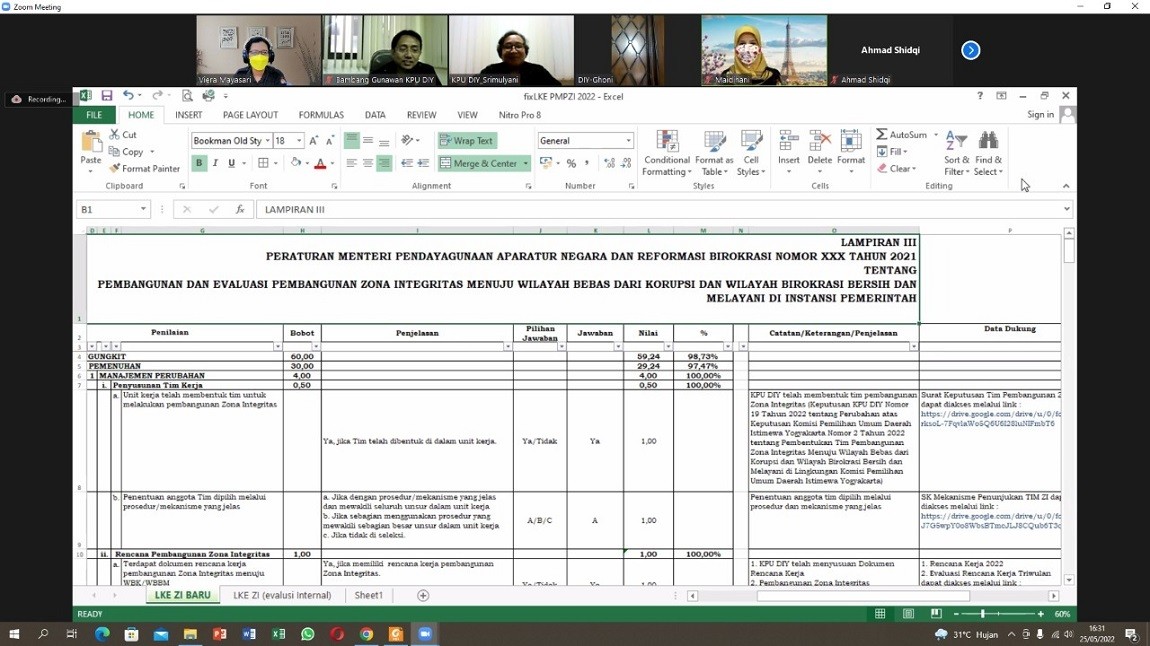Image resolution: width=1150 pixels, height=646 pixels.
Task: Switch to the FORMULAS ribbon tab
Action: 321,115
